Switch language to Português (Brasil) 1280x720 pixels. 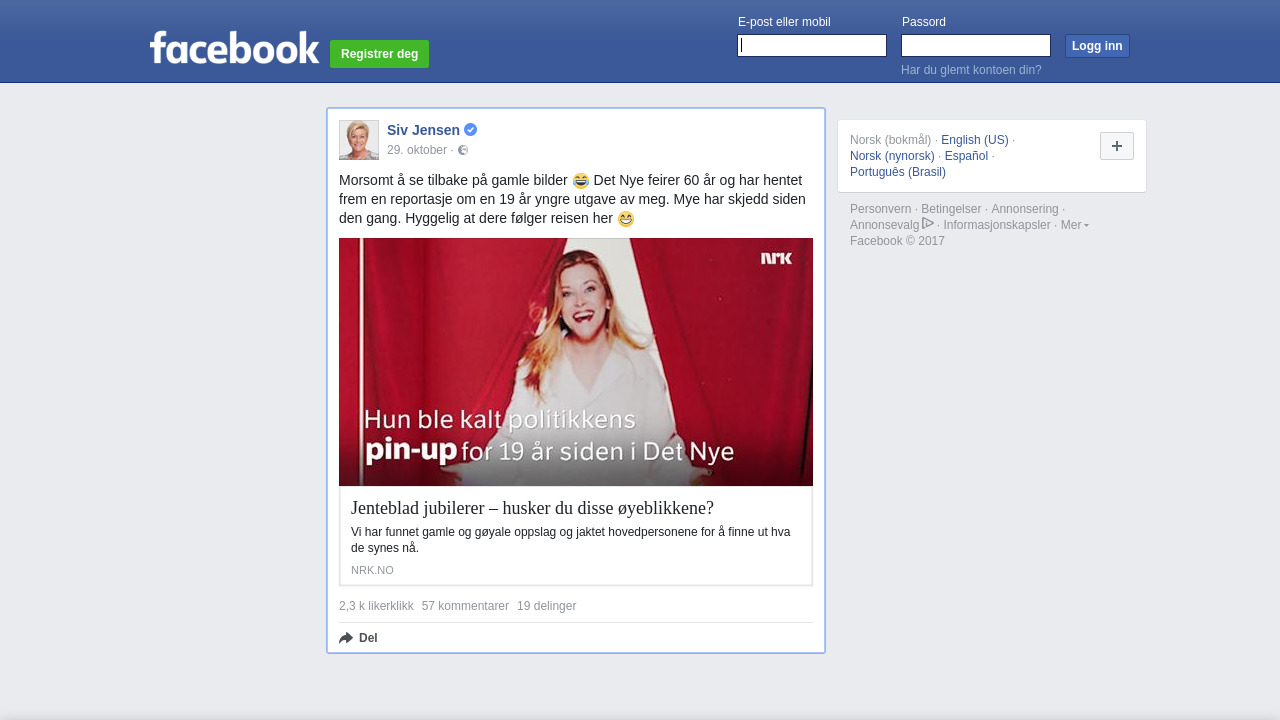(898, 172)
